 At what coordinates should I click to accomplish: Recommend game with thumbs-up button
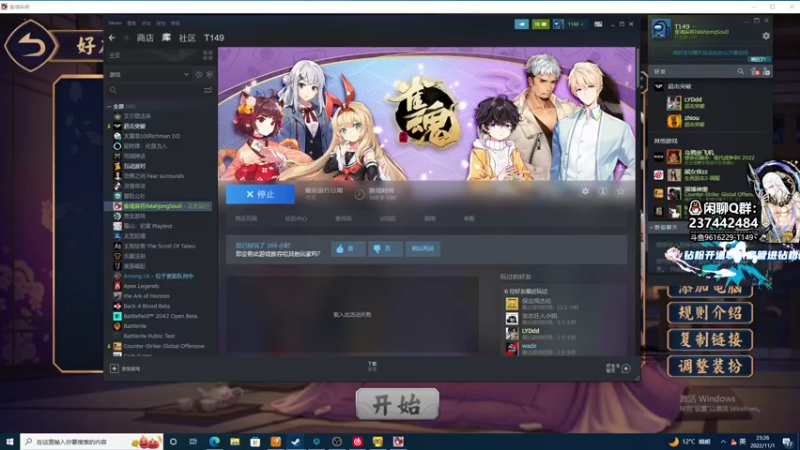point(348,248)
